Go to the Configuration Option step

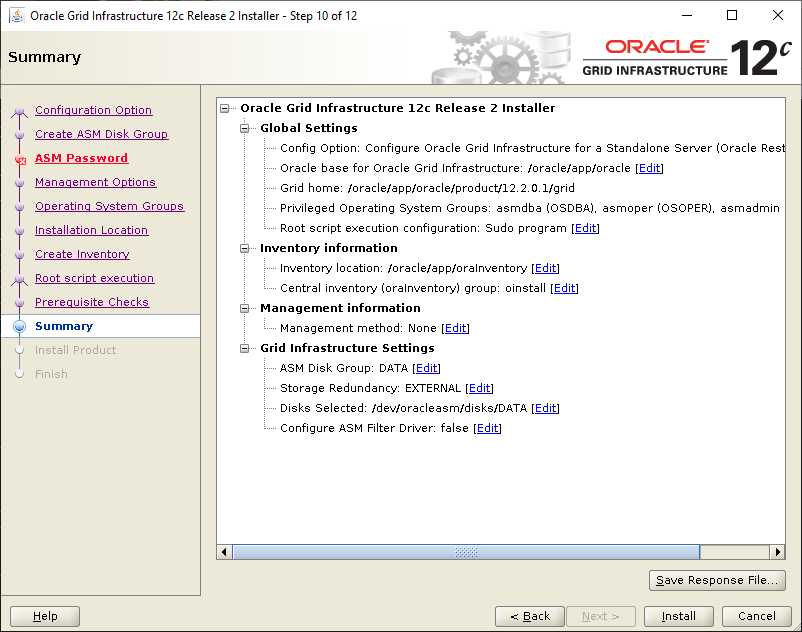(x=93, y=110)
